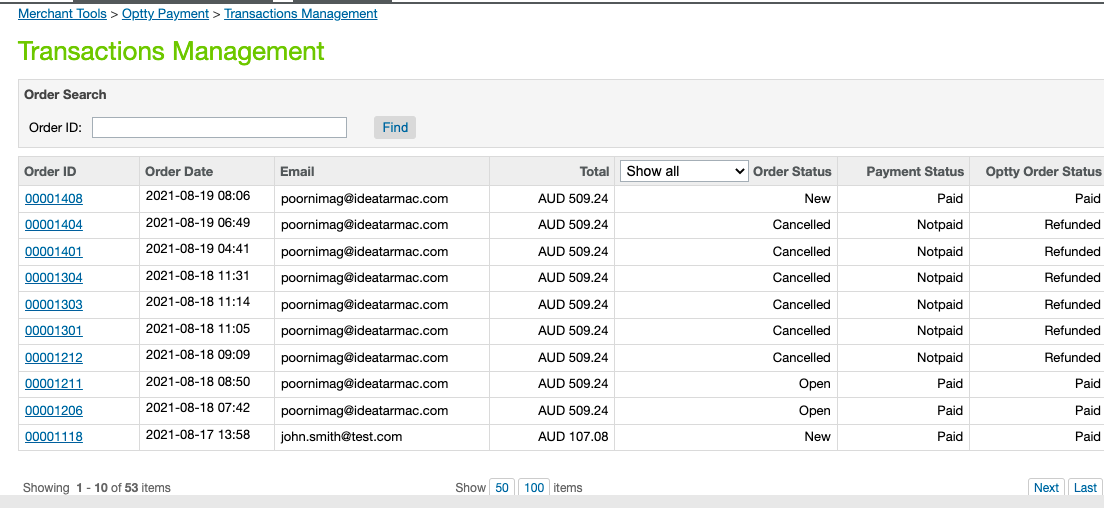
Task: View order 00001211
Action: click(53, 384)
